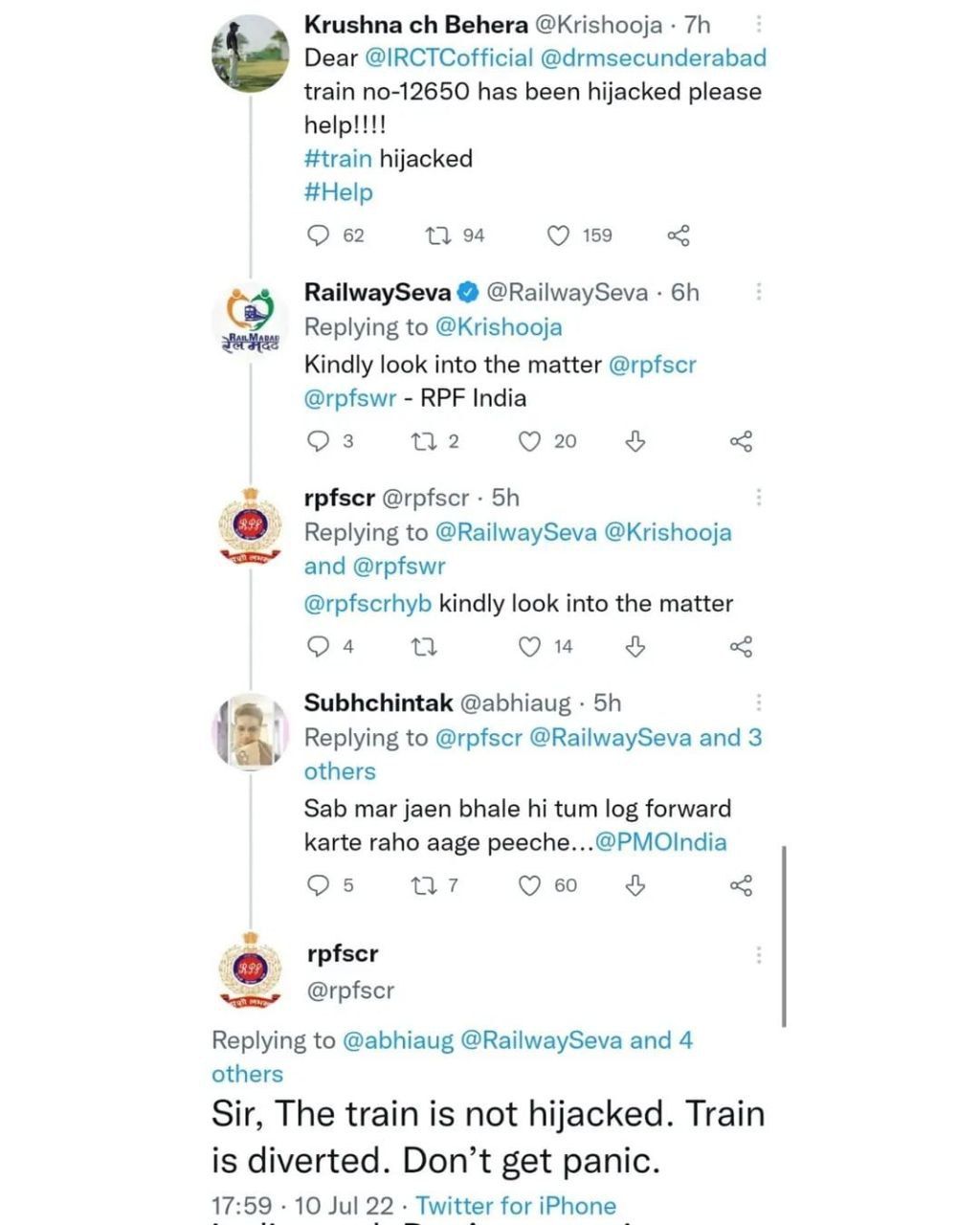Open more options on Krushna's tweet
Screen dimensions: 980x1225
[x=759, y=24]
